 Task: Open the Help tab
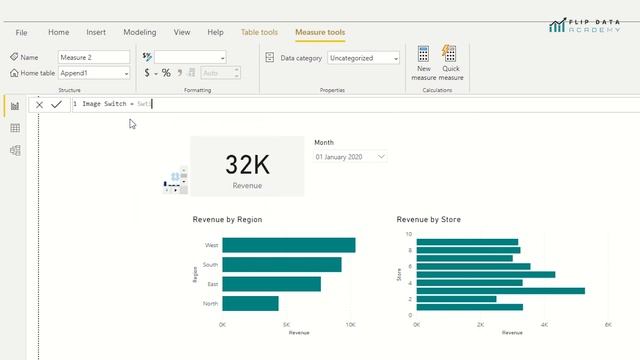[x=215, y=32]
